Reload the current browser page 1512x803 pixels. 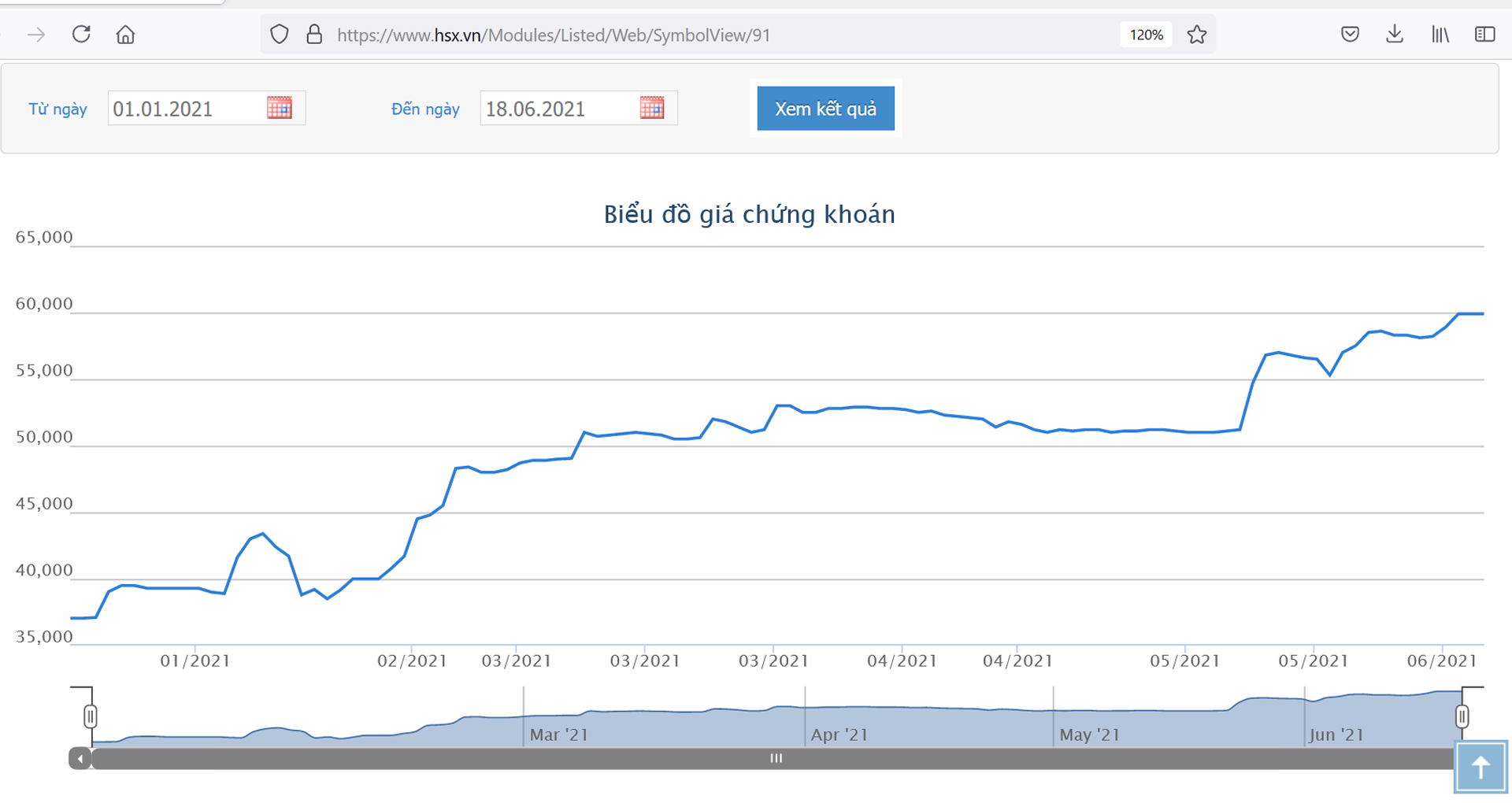point(81,35)
